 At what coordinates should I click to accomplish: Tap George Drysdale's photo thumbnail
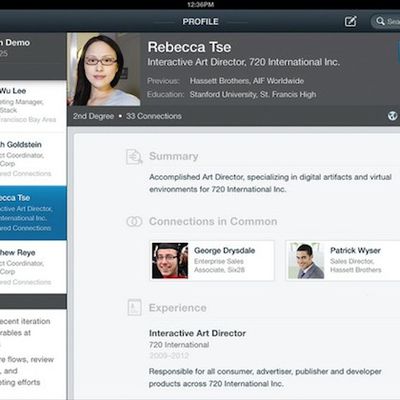pos(170,261)
